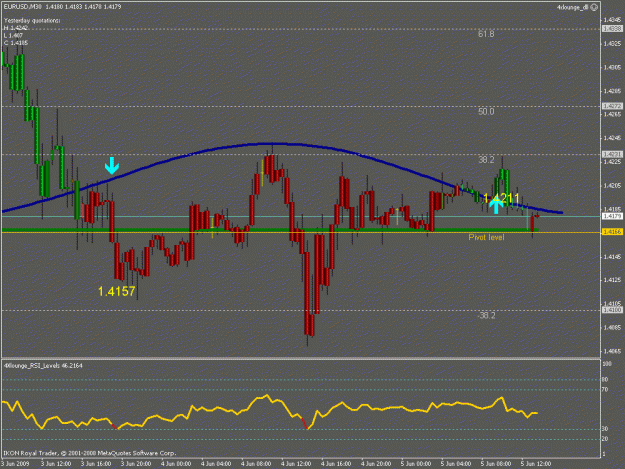Click the 1.4100 Fibonacci price tag
This screenshot has width=625, height=469.
612,310
